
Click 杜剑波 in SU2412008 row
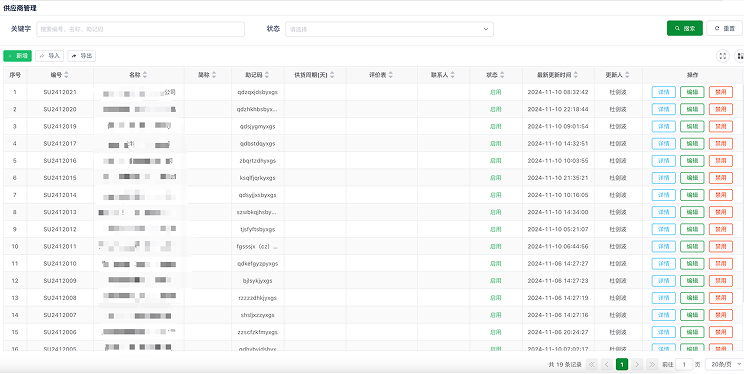[x=618, y=298]
